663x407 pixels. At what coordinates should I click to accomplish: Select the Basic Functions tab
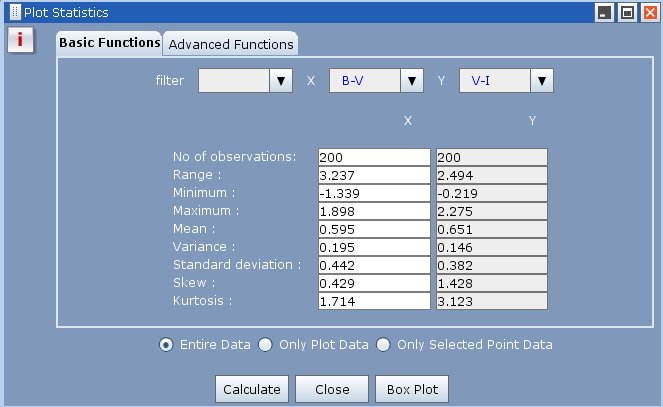tap(109, 43)
